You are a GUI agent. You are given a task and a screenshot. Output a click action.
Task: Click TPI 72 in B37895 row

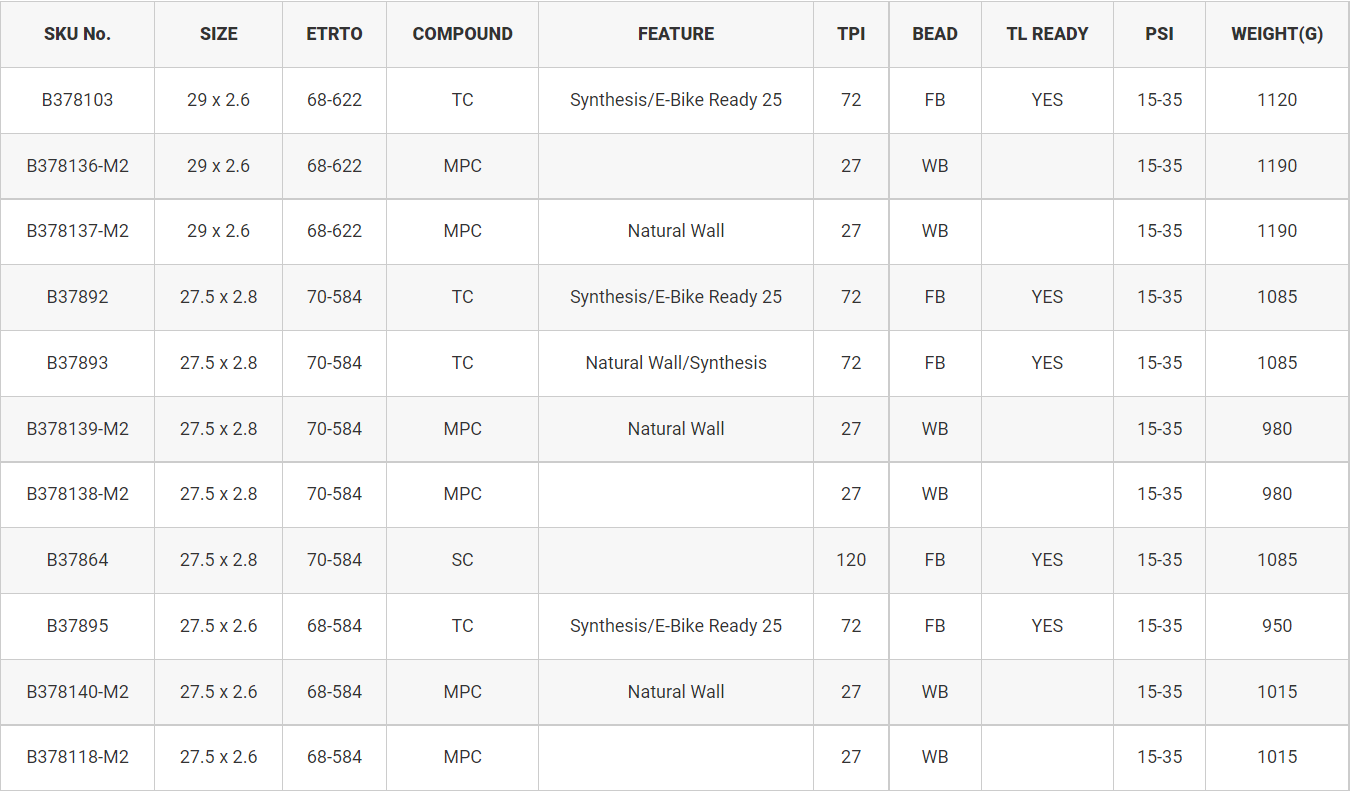[x=851, y=626]
